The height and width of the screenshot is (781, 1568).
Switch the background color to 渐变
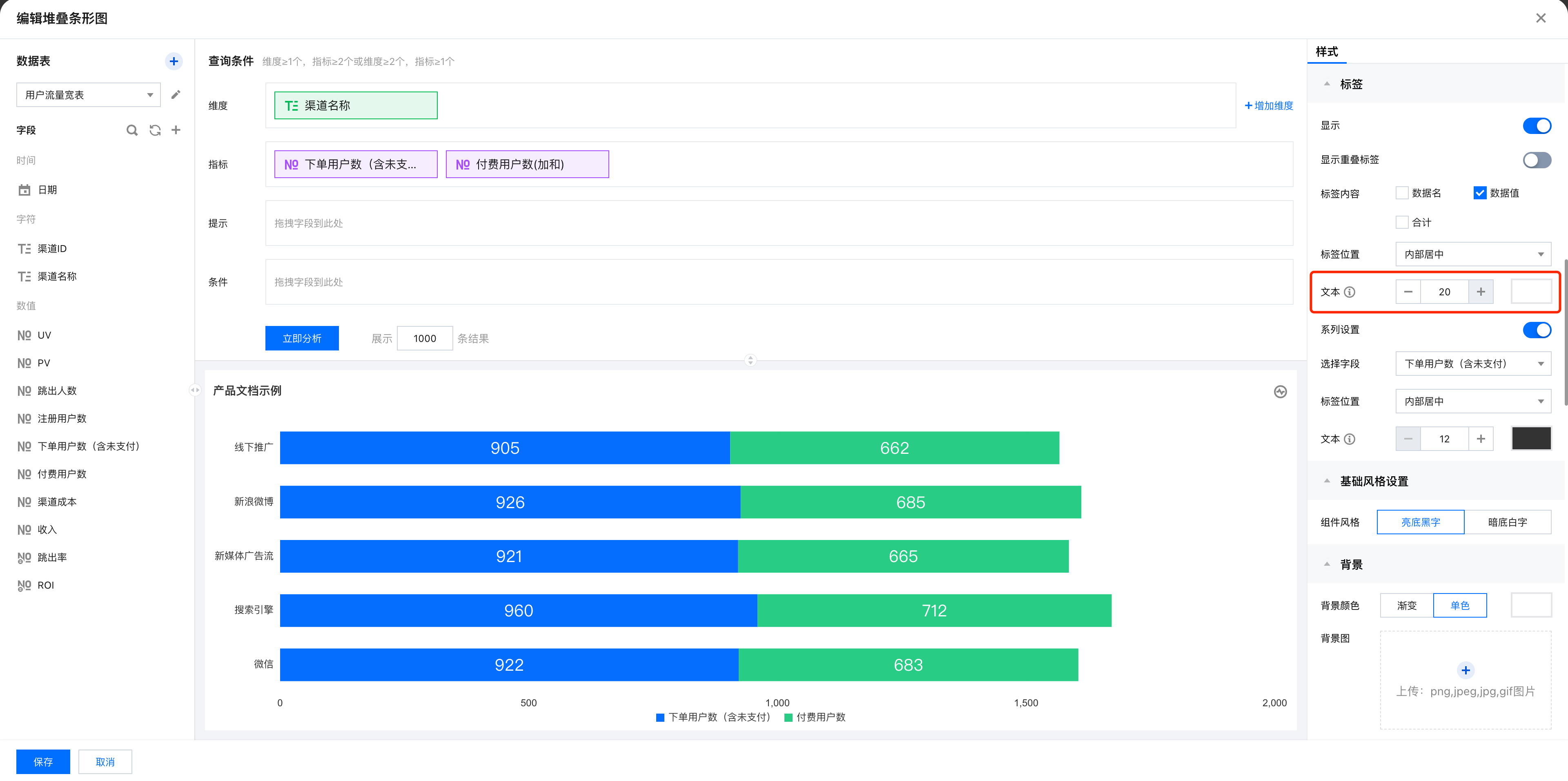(1407, 606)
